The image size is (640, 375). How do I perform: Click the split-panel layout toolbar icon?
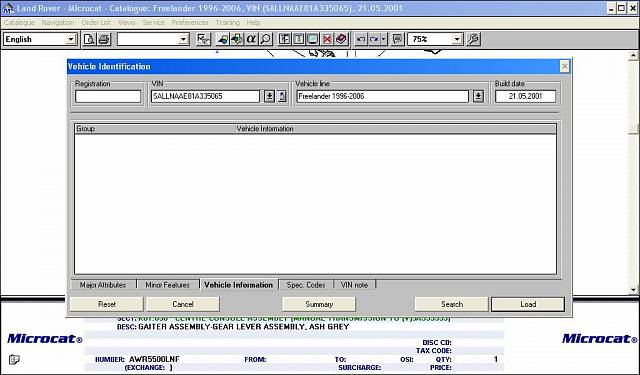point(284,39)
